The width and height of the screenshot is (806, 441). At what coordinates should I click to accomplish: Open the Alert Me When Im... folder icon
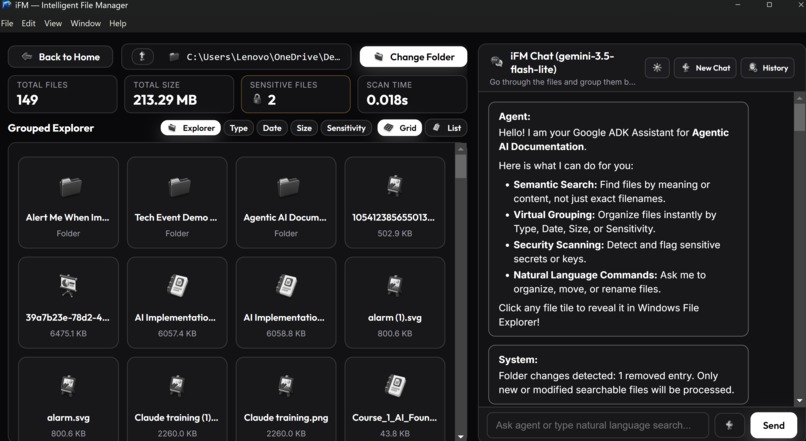tap(70, 187)
